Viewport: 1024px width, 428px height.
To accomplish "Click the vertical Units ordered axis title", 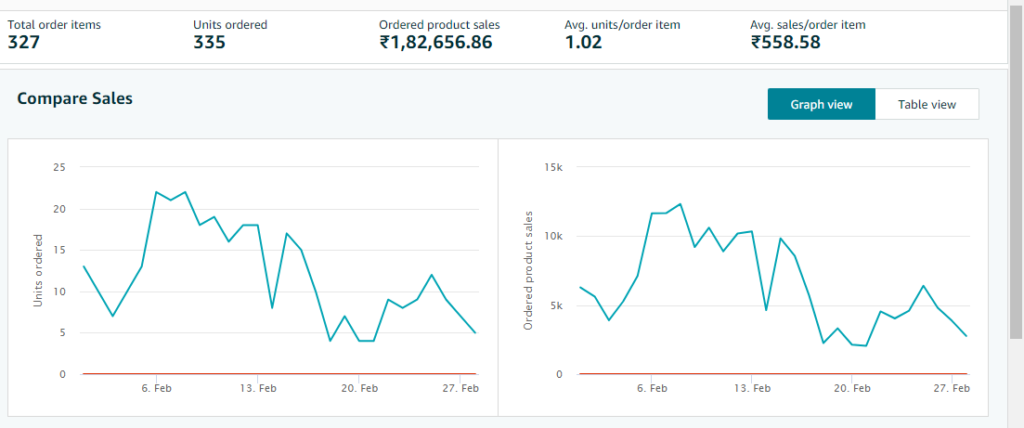I will coord(39,270).
